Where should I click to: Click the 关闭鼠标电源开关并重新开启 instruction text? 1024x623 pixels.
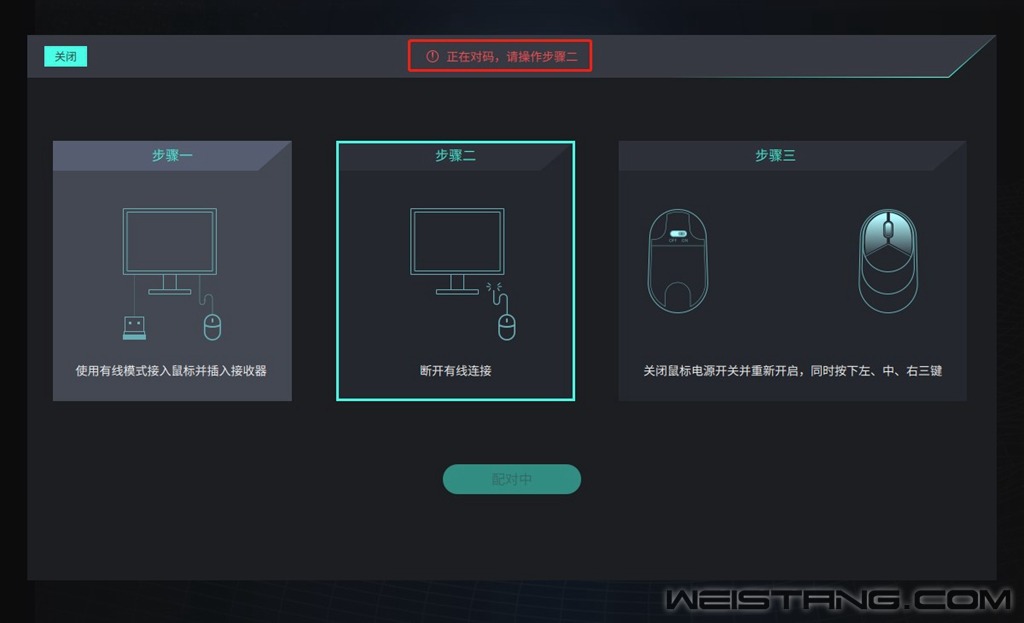[x=722, y=370]
